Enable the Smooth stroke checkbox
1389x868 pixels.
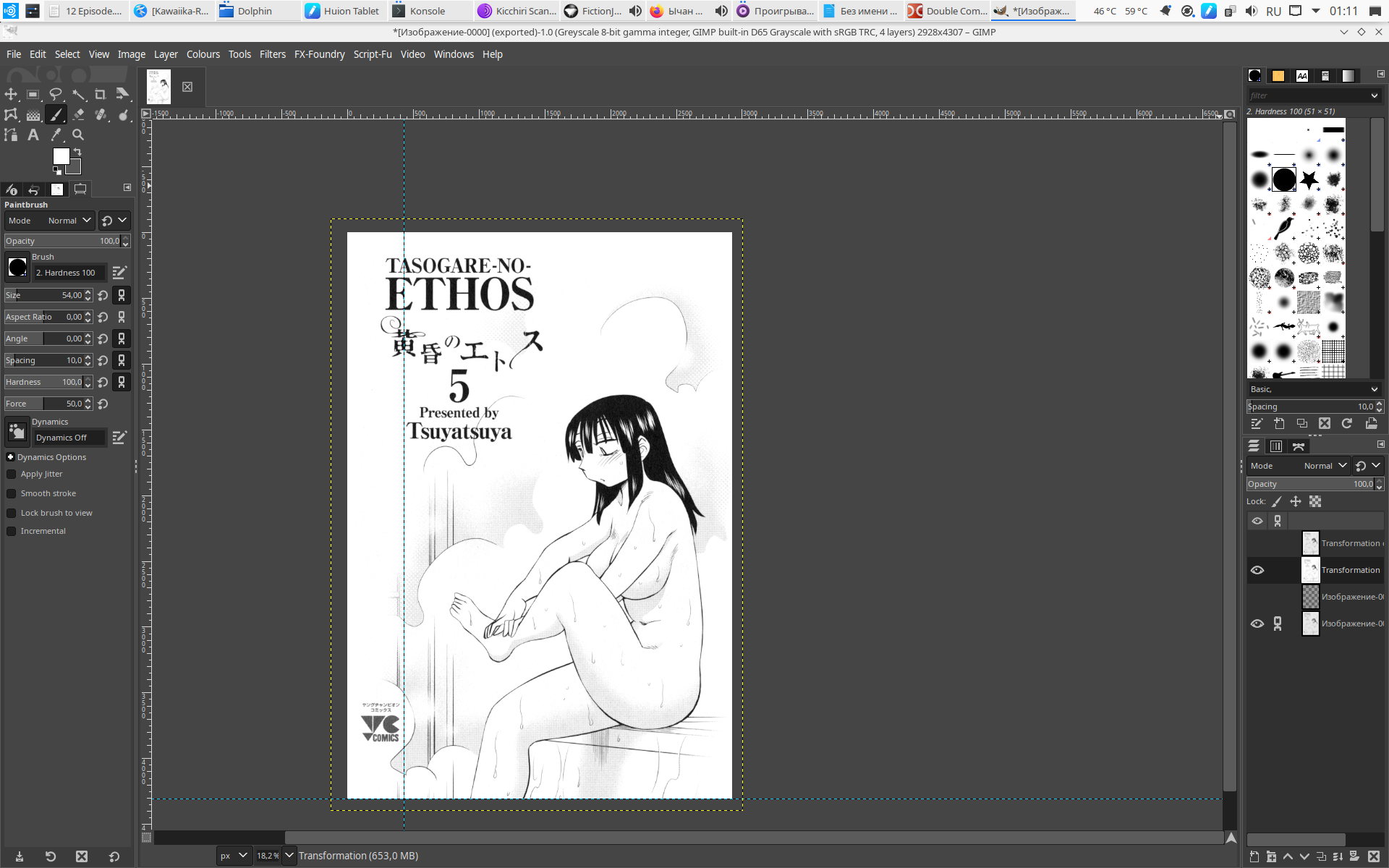click(x=12, y=493)
